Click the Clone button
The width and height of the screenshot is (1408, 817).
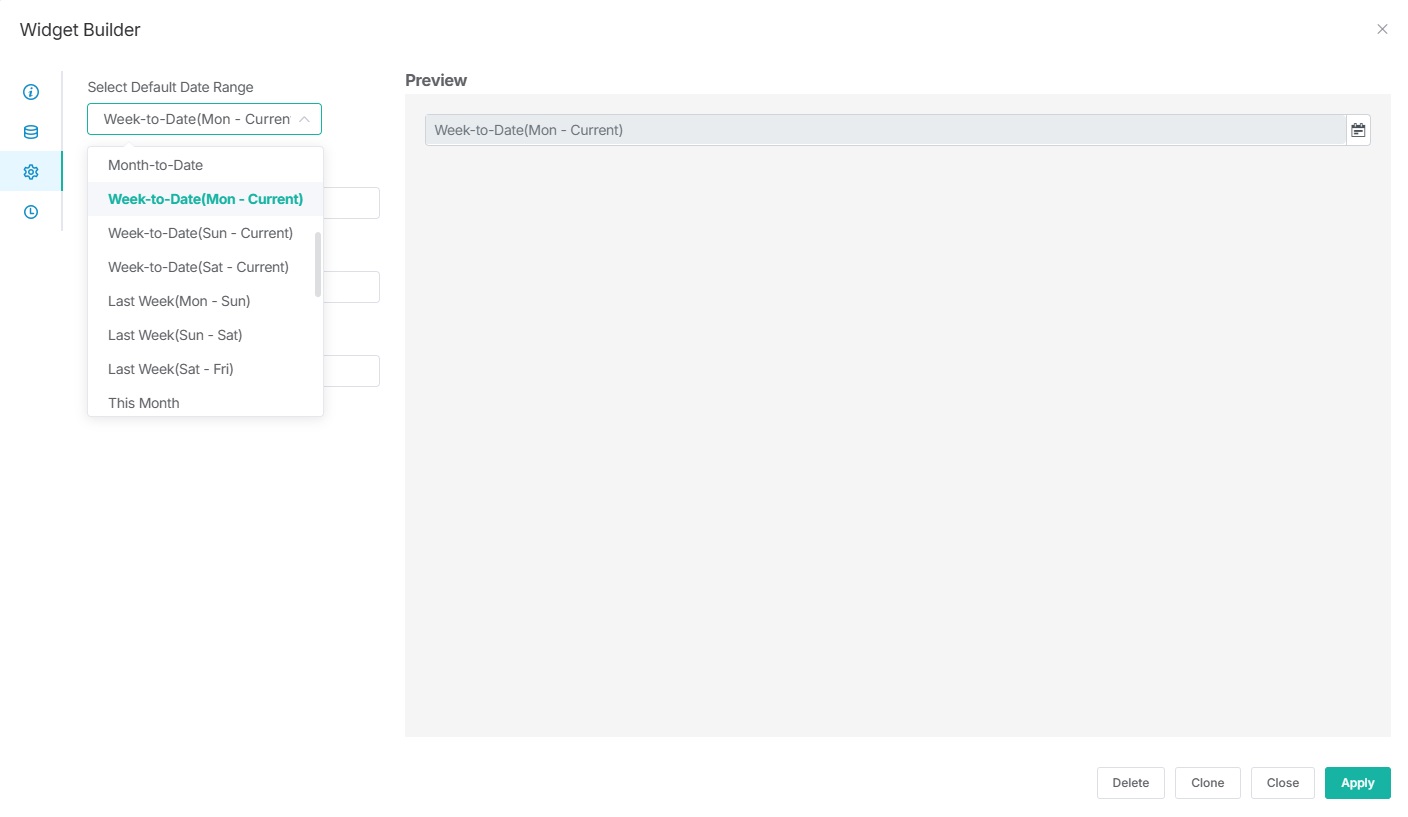[1207, 783]
